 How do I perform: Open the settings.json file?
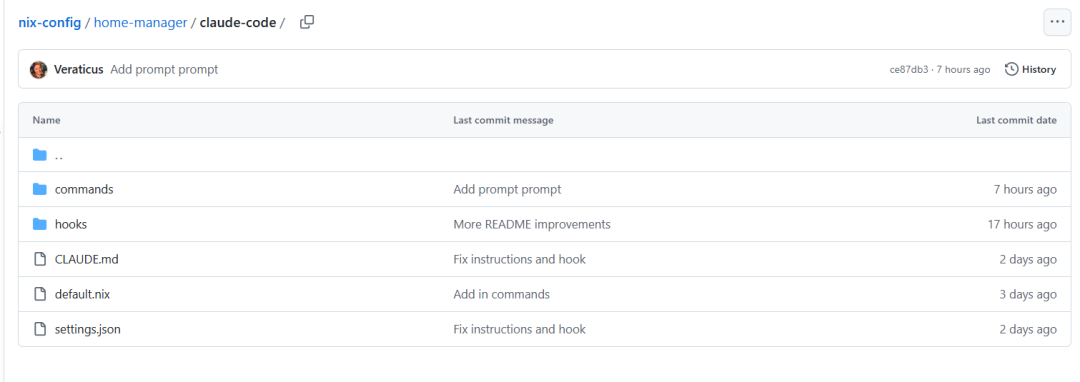point(87,330)
